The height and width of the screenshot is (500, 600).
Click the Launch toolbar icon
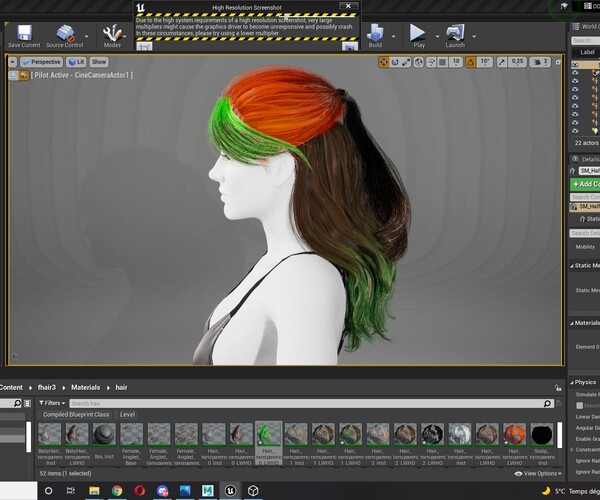click(x=455, y=33)
